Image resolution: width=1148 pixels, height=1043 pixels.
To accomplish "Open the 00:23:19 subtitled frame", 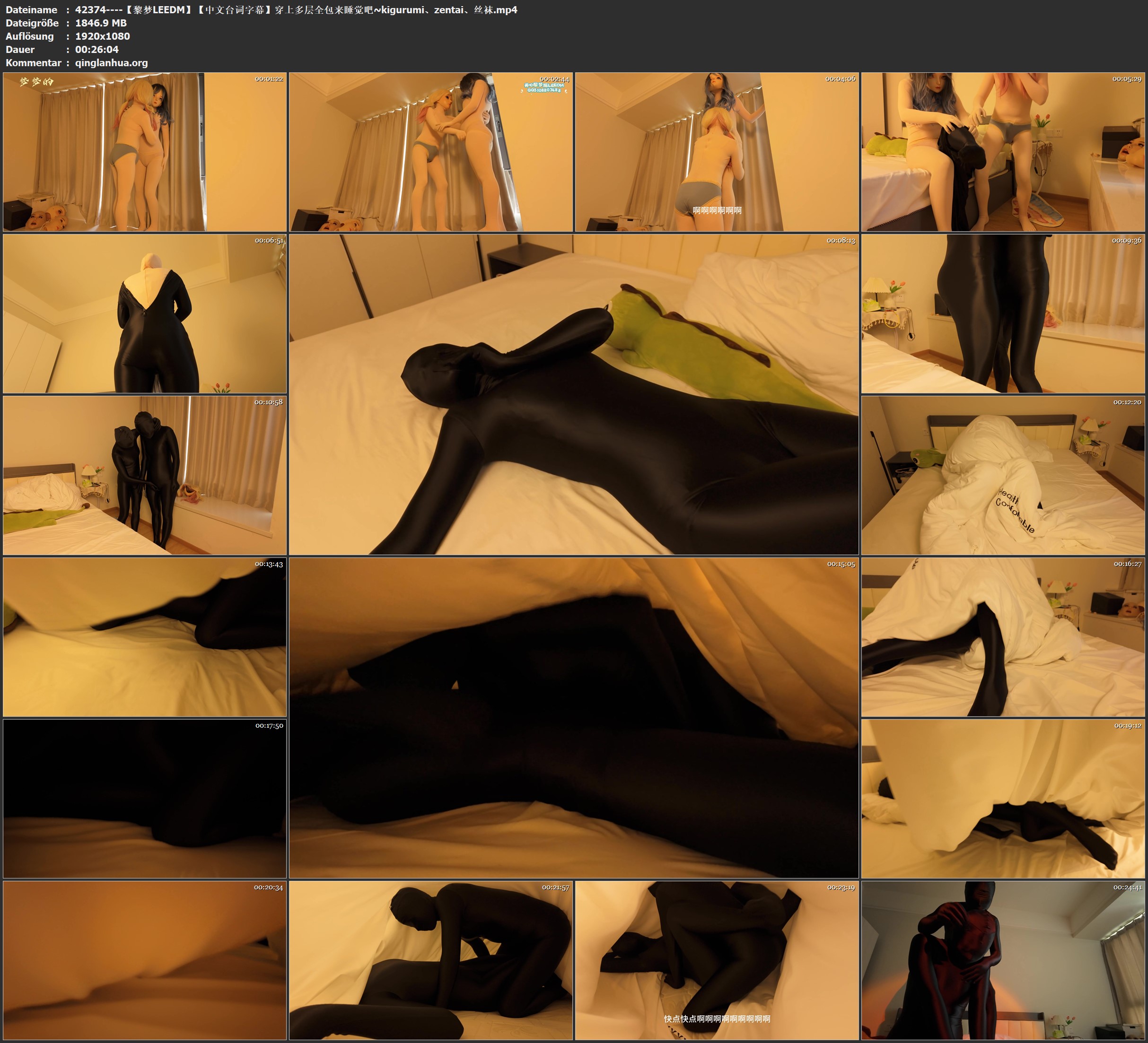I will 716,960.
